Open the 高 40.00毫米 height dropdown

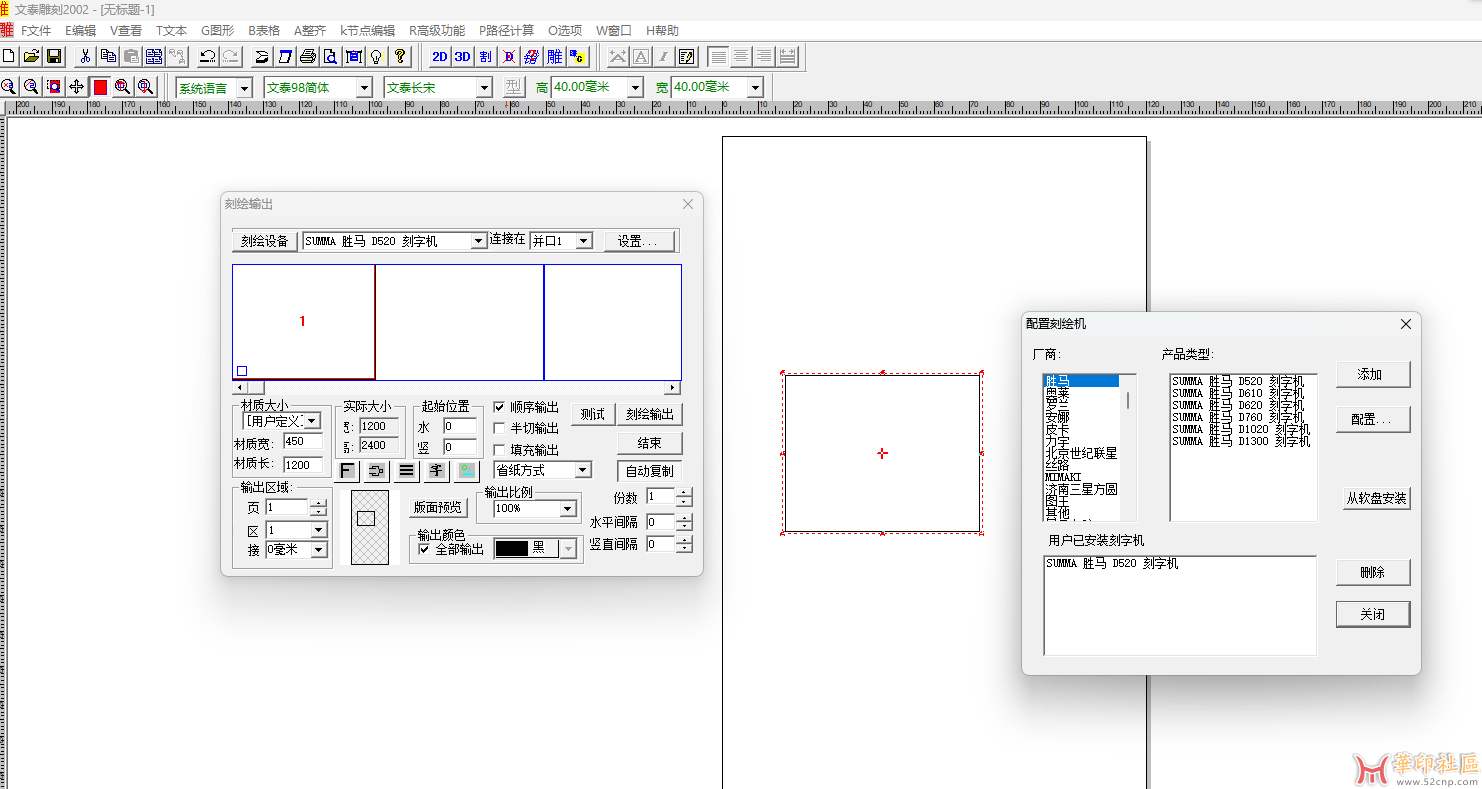[635, 88]
